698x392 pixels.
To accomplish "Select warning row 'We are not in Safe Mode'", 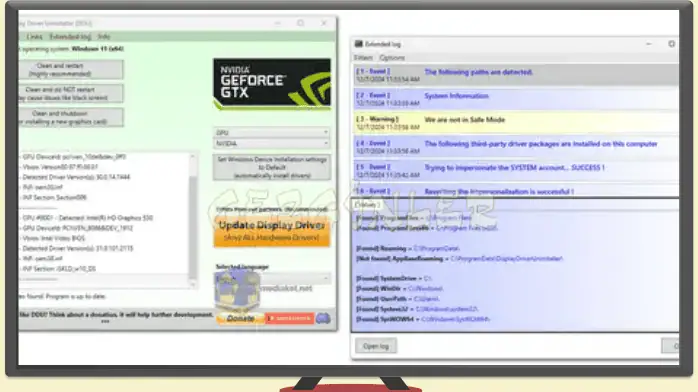I will (515, 123).
